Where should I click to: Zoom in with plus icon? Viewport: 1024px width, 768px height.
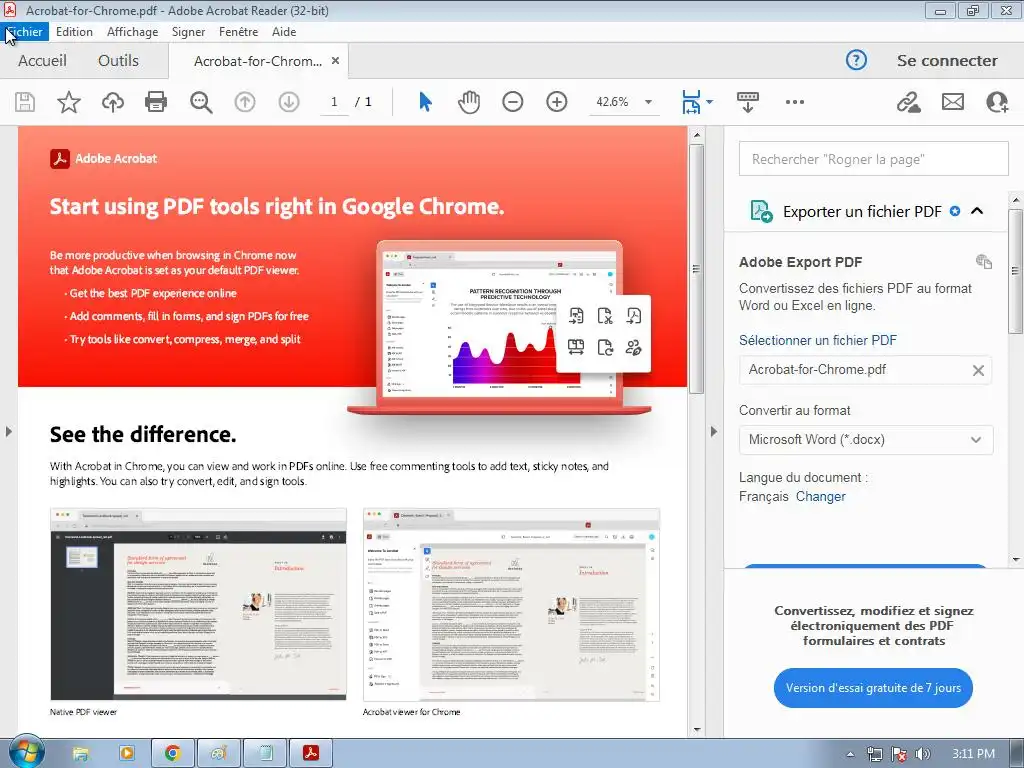coord(556,102)
